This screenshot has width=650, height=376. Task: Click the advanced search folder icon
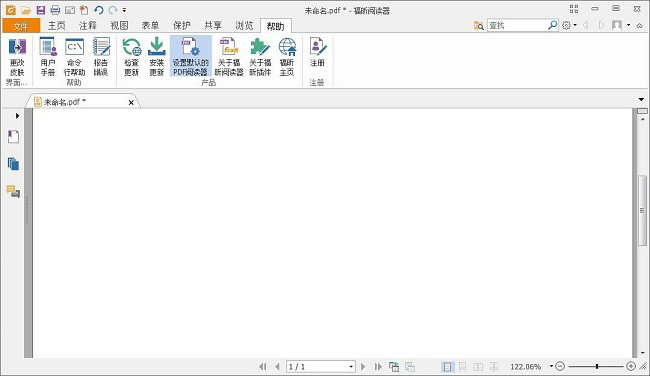(479, 26)
